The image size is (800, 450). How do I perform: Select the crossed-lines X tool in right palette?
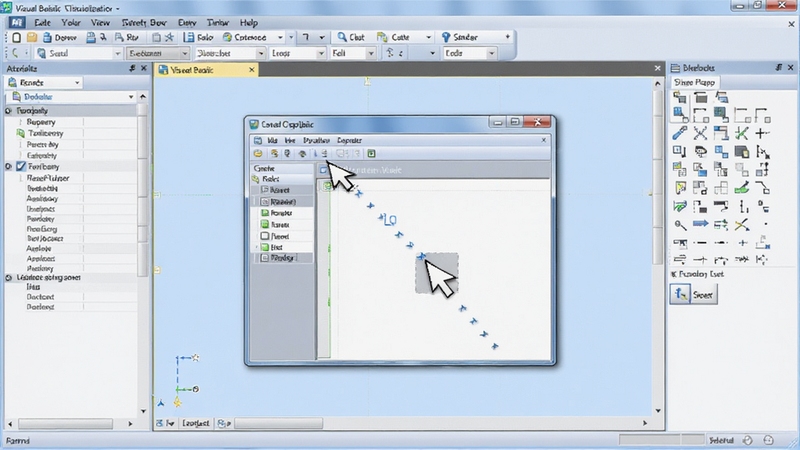pos(700,133)
